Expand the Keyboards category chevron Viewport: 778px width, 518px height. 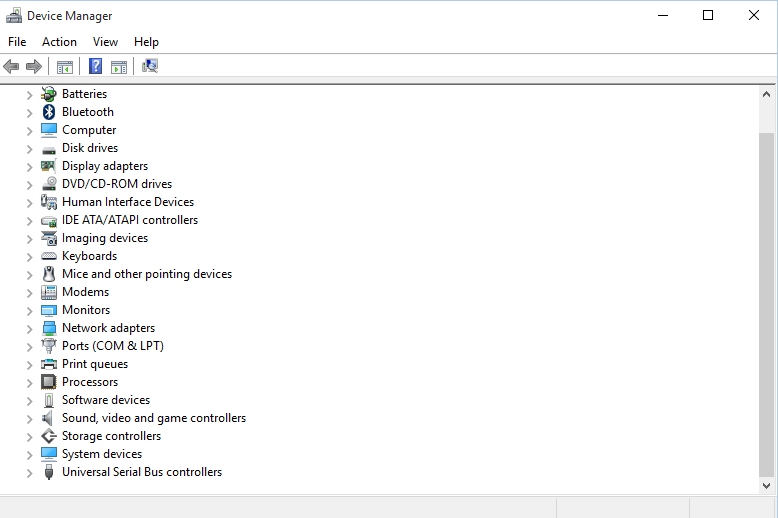[29, 257]
